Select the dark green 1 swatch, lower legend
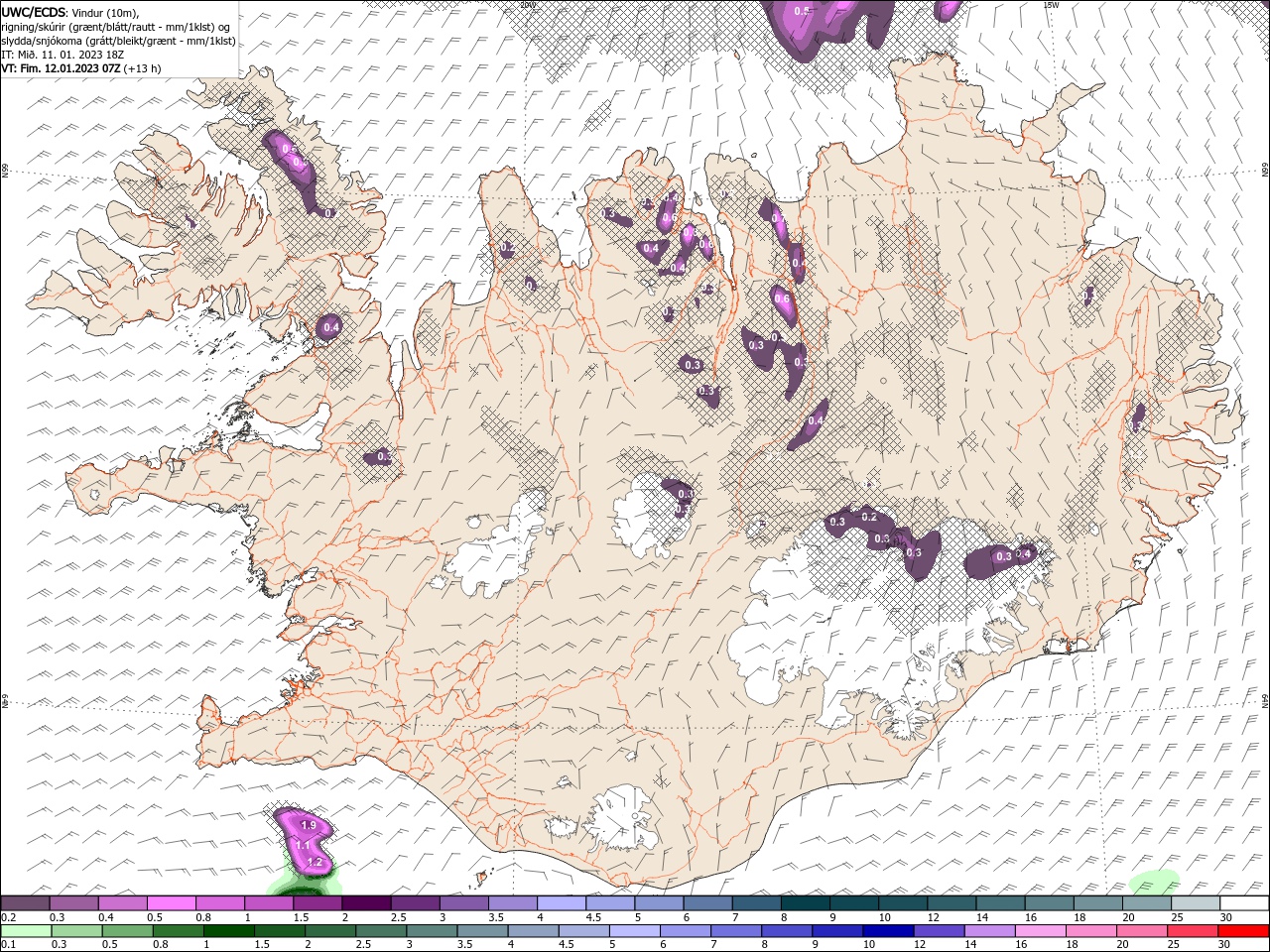 click(229, 931)
